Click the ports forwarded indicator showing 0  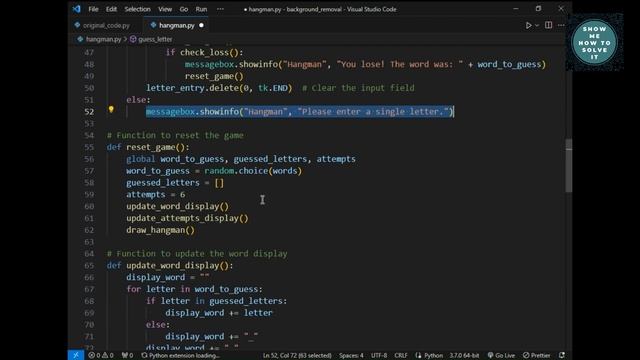click(x=128, y=355)
